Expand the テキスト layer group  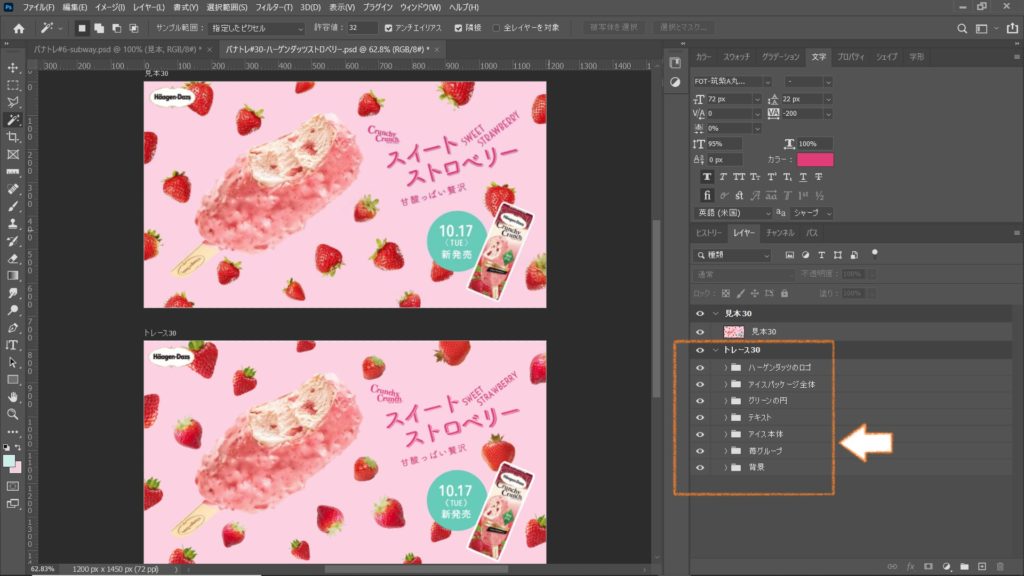tap(725, 417)
